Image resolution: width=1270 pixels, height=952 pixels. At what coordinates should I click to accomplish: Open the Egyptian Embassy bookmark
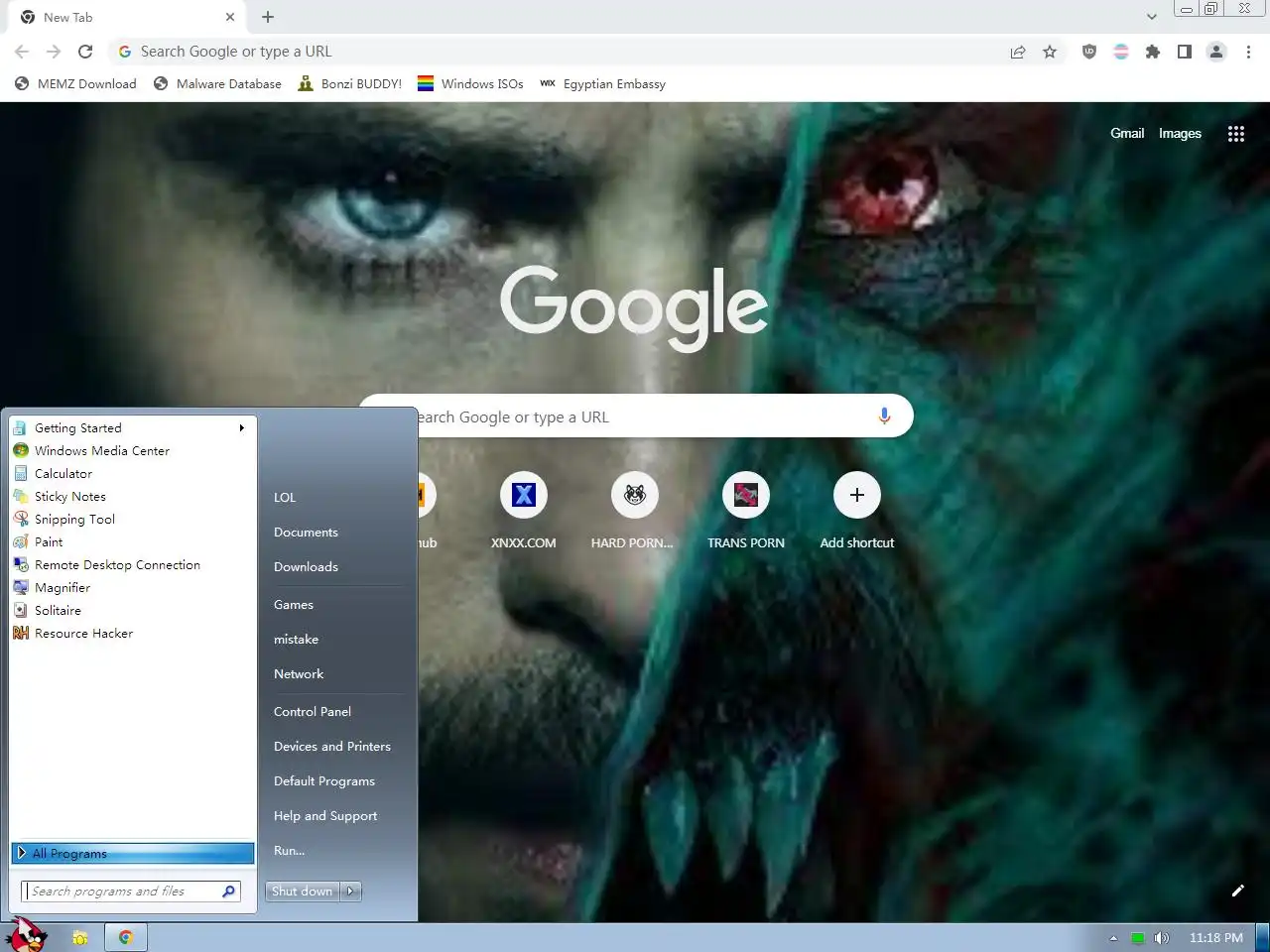(602, 84)
